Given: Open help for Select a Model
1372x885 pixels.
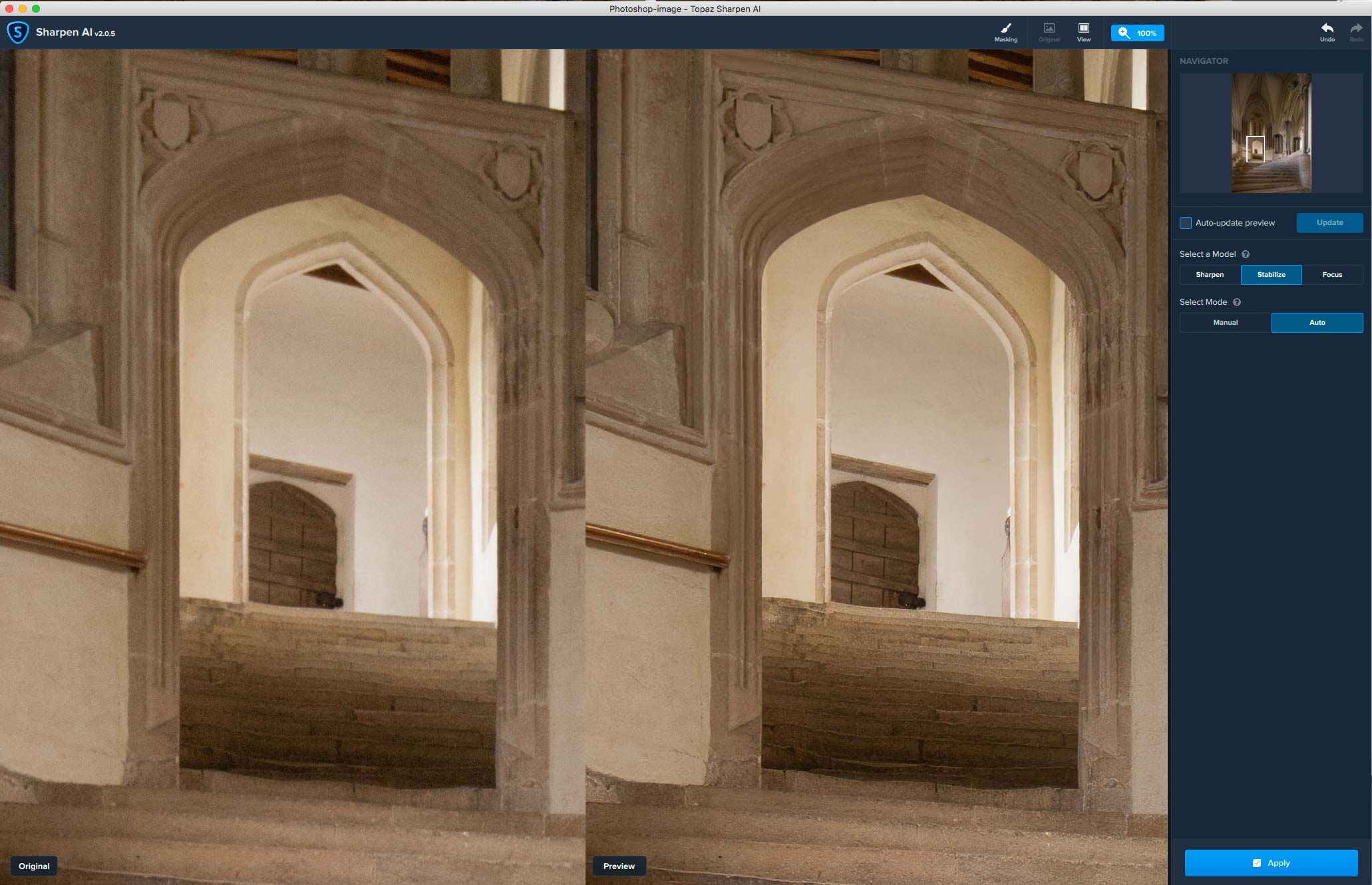Looking at the screenshot, I should (1246, 254).
